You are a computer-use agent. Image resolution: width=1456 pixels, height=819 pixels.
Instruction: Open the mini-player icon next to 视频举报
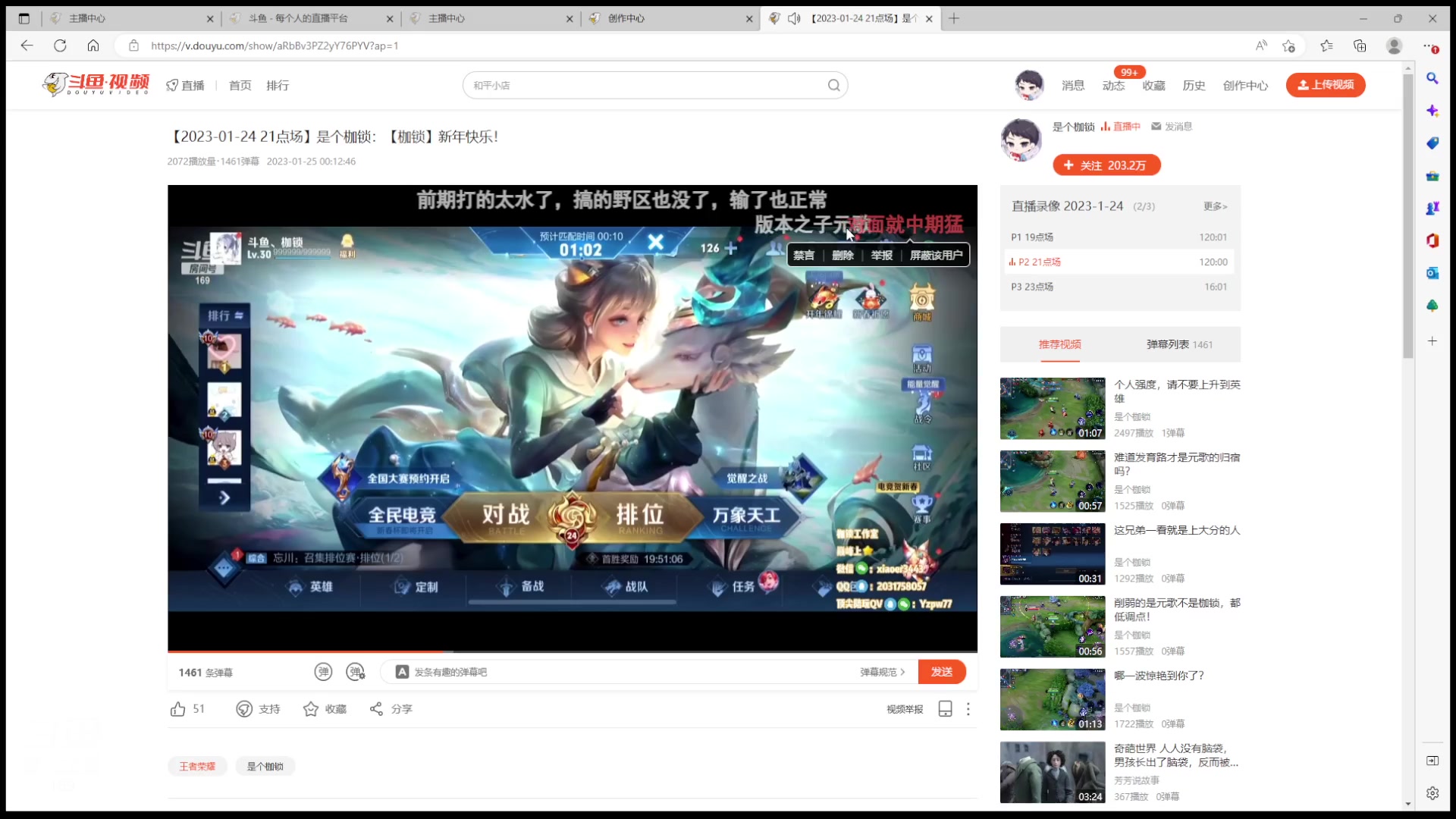(x=945, y=708)
